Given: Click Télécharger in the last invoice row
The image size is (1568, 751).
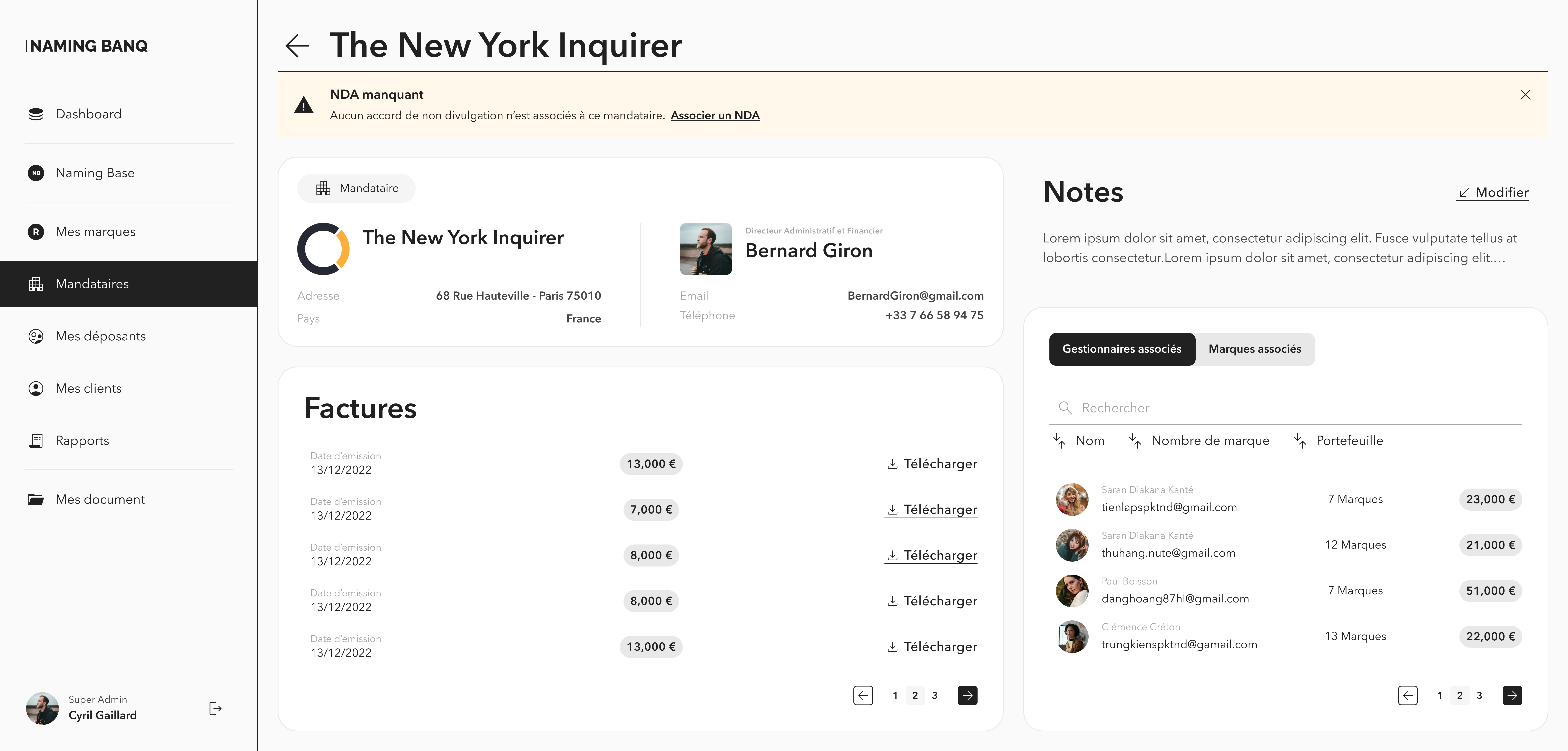Looking at the screenshot, I should click(931, 647).
